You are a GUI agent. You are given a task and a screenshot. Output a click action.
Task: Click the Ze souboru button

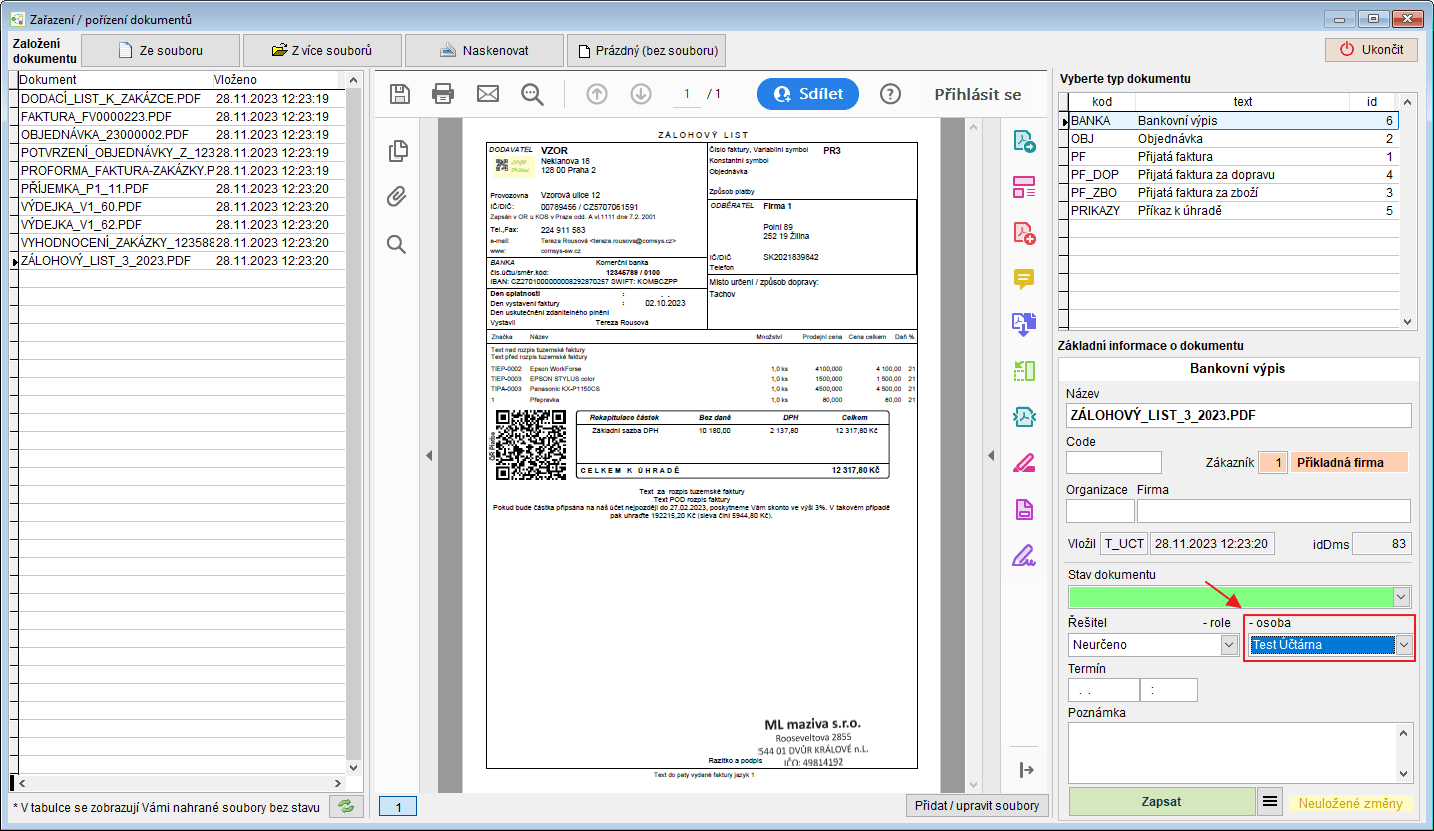pos(160,50)
